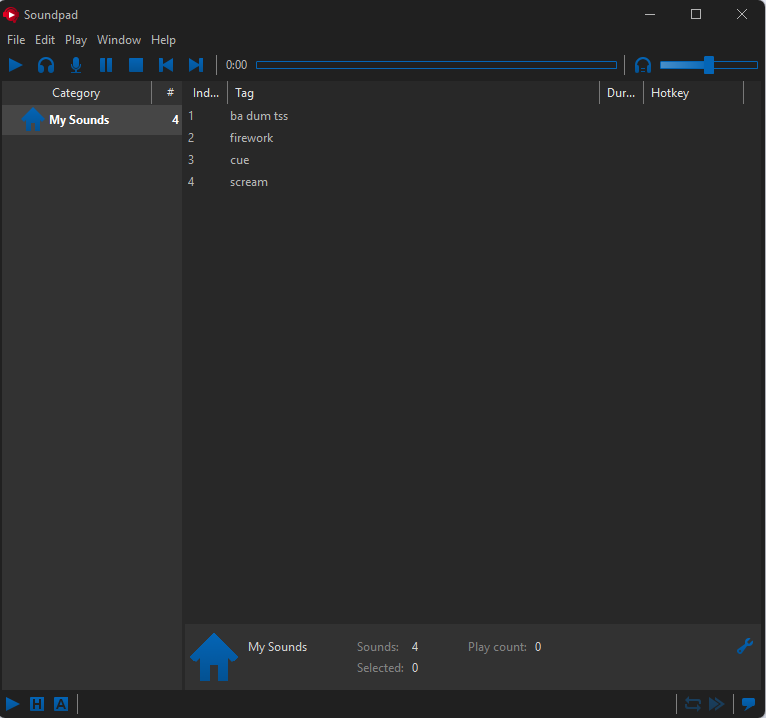
Task: Open the File menu
Action: [x=16, y=40]
